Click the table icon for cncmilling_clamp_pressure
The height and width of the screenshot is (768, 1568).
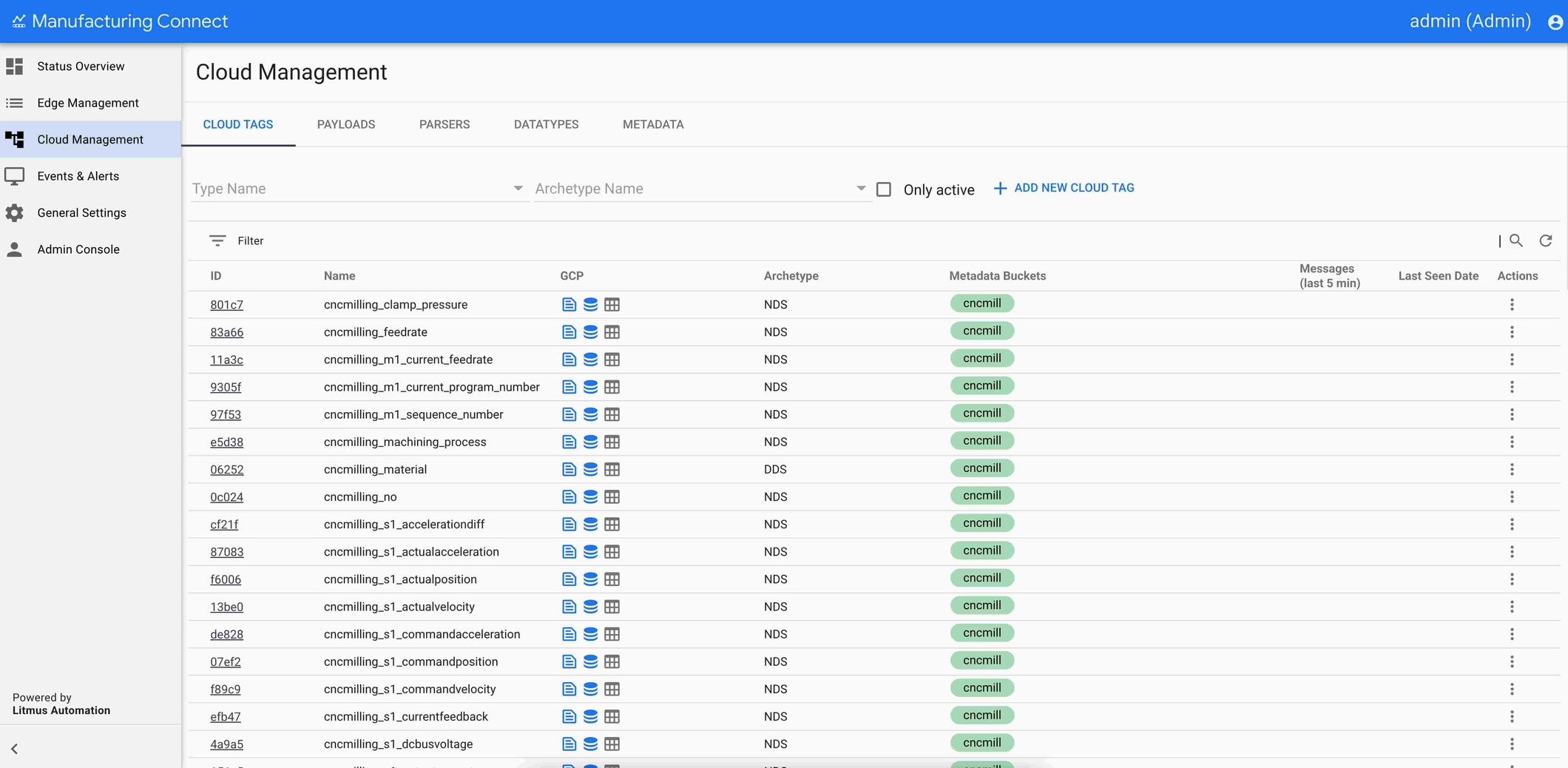pyautogui.click(x=612, y=304)
